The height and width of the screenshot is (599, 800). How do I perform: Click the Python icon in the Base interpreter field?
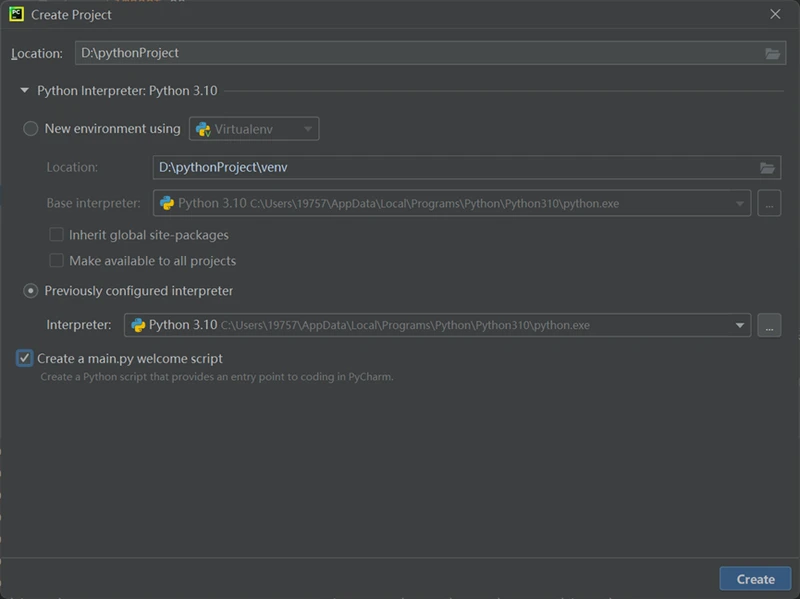pyautogui.click(x=167, y=203)
